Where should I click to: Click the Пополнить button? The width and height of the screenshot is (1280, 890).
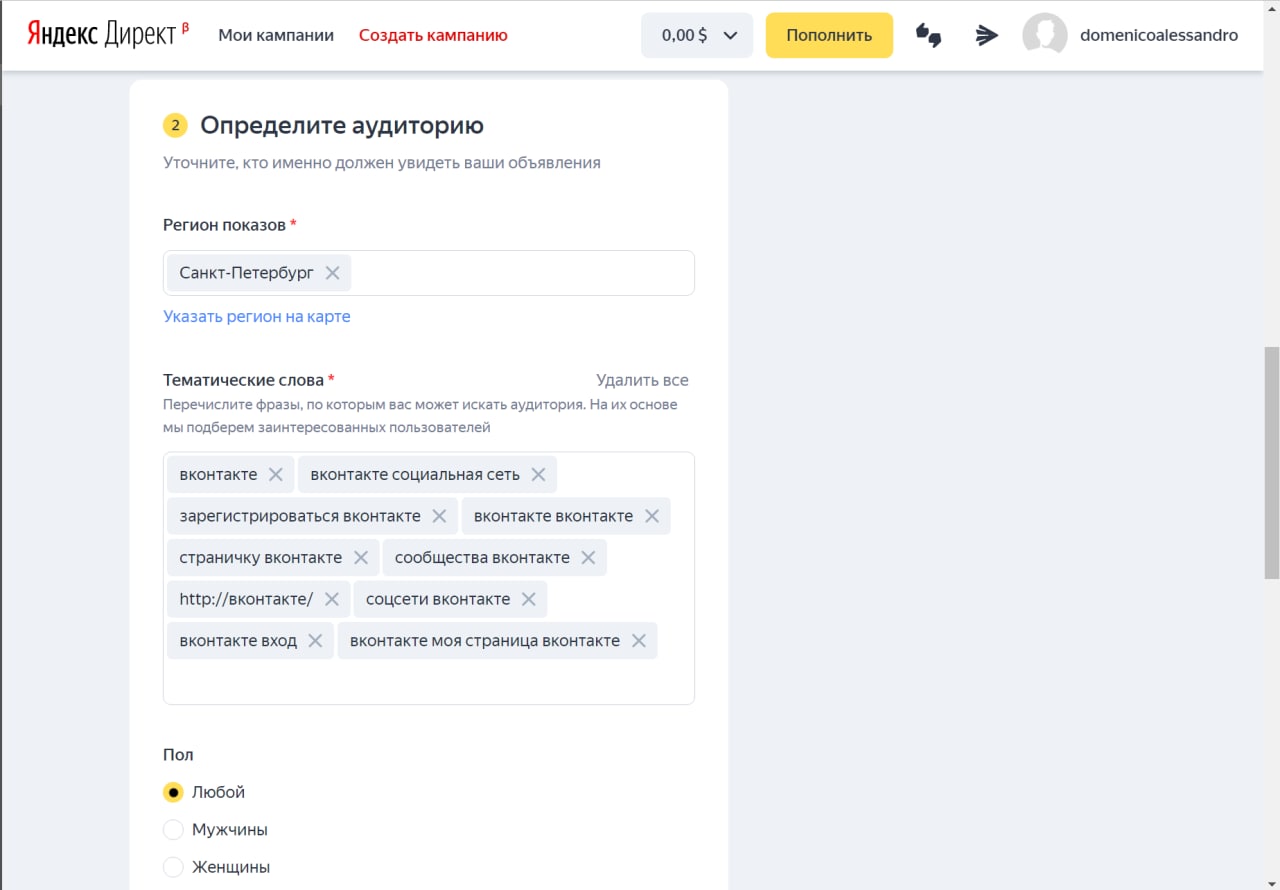[x=829, y=35]
